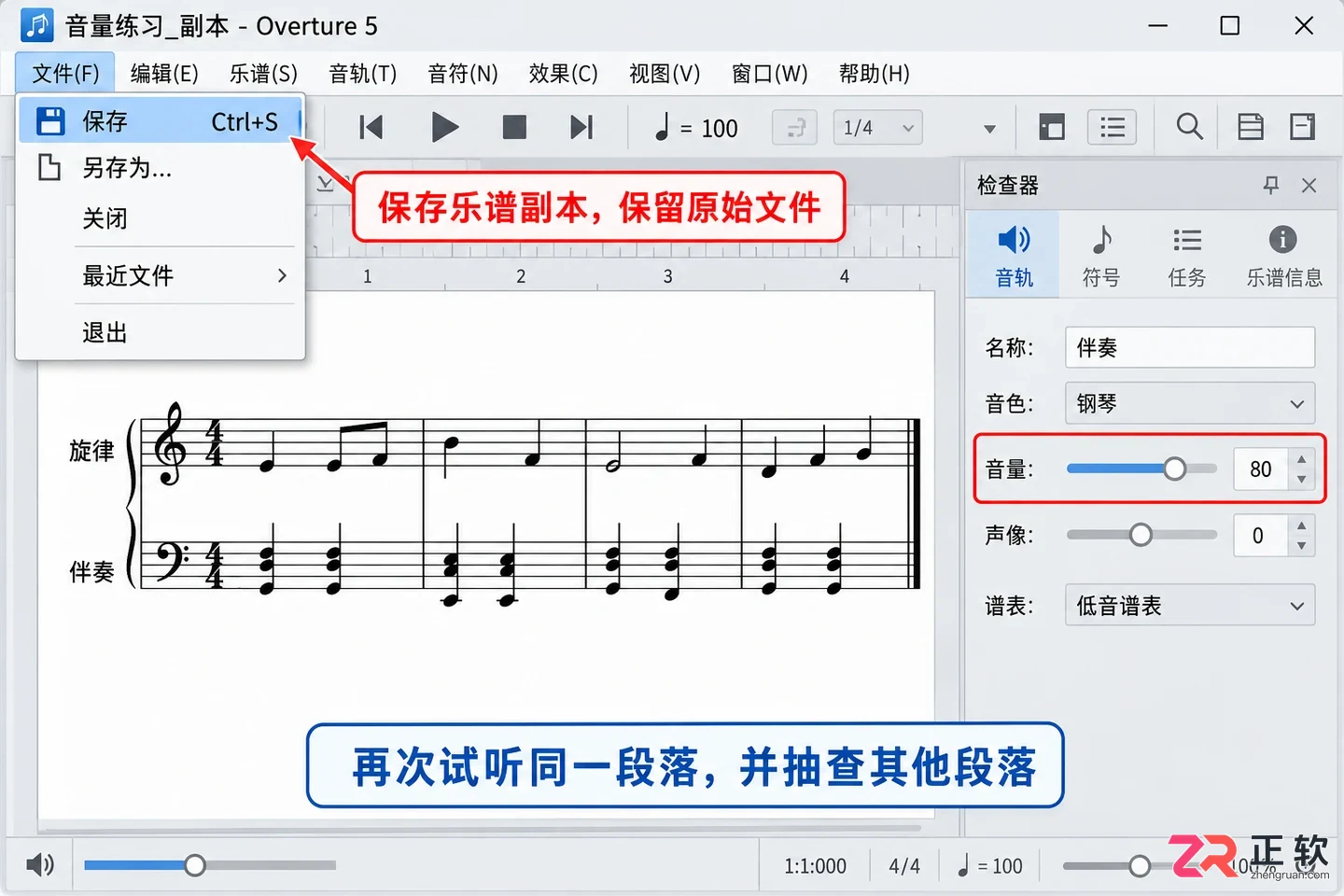Image resolution: width=1344 pixels, height=896 pixels.
Task: Click the single page layout icon
Action: (x=1303, y=127)
